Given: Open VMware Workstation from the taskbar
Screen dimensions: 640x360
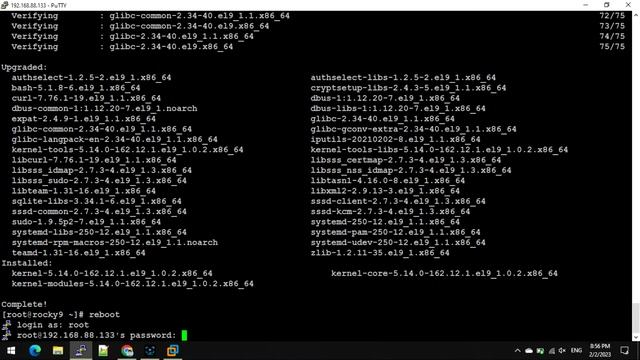Looking at the screenshot, I should (x=173, y=351).
